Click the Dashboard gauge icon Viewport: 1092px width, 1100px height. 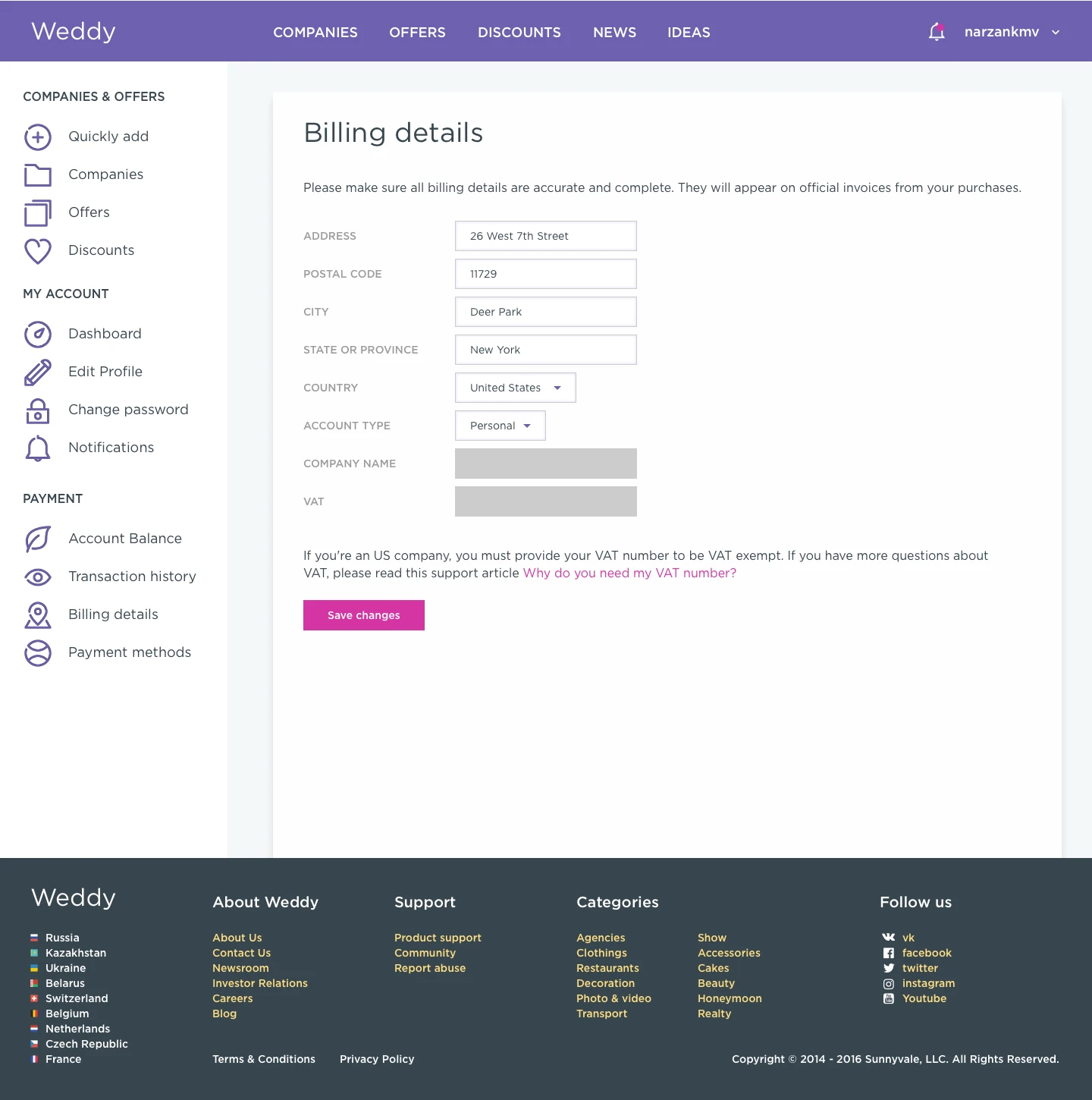click(38, 335)
